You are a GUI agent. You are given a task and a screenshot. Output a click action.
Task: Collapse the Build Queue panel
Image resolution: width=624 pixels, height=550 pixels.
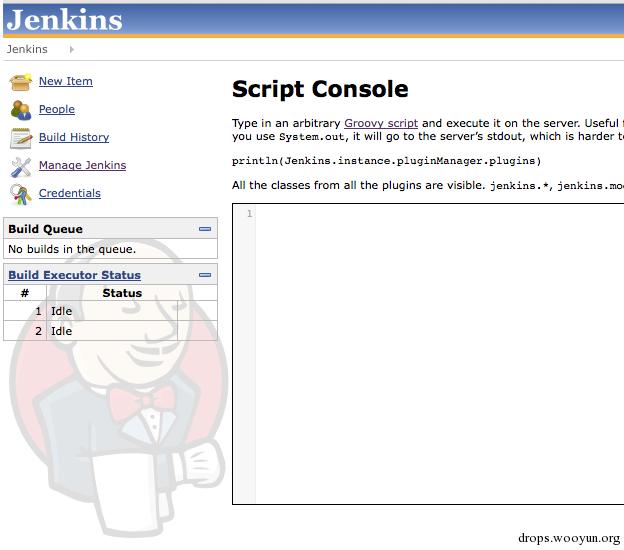pos(205,229)
